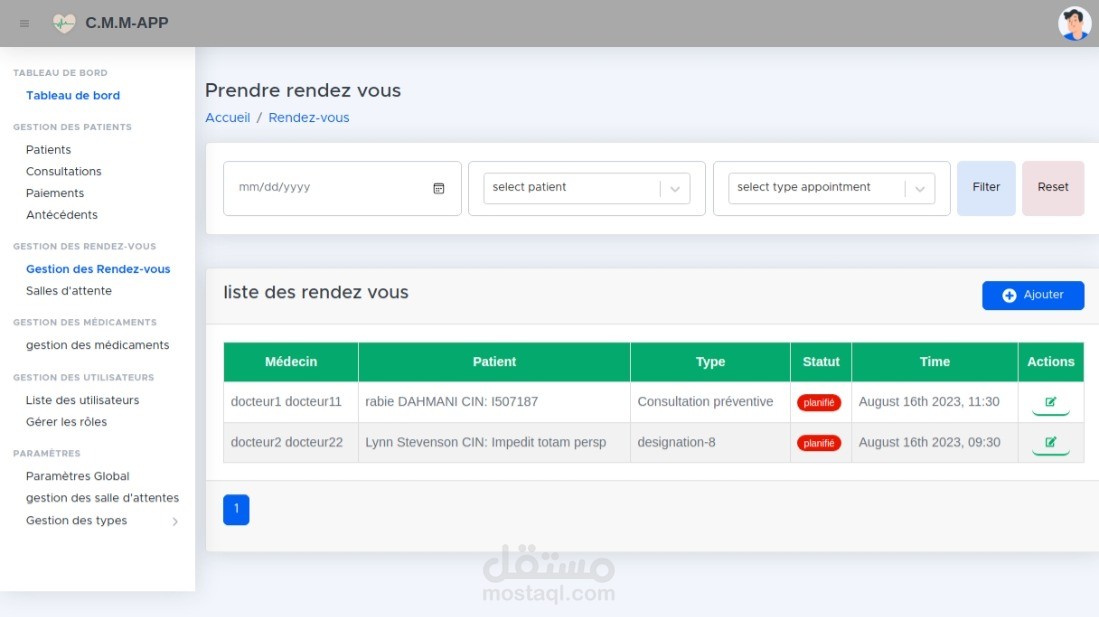This screenshot has height=617, width=1099.
Task: Open Gérer les rôles sidebar item
Action: tap(67, 421)
